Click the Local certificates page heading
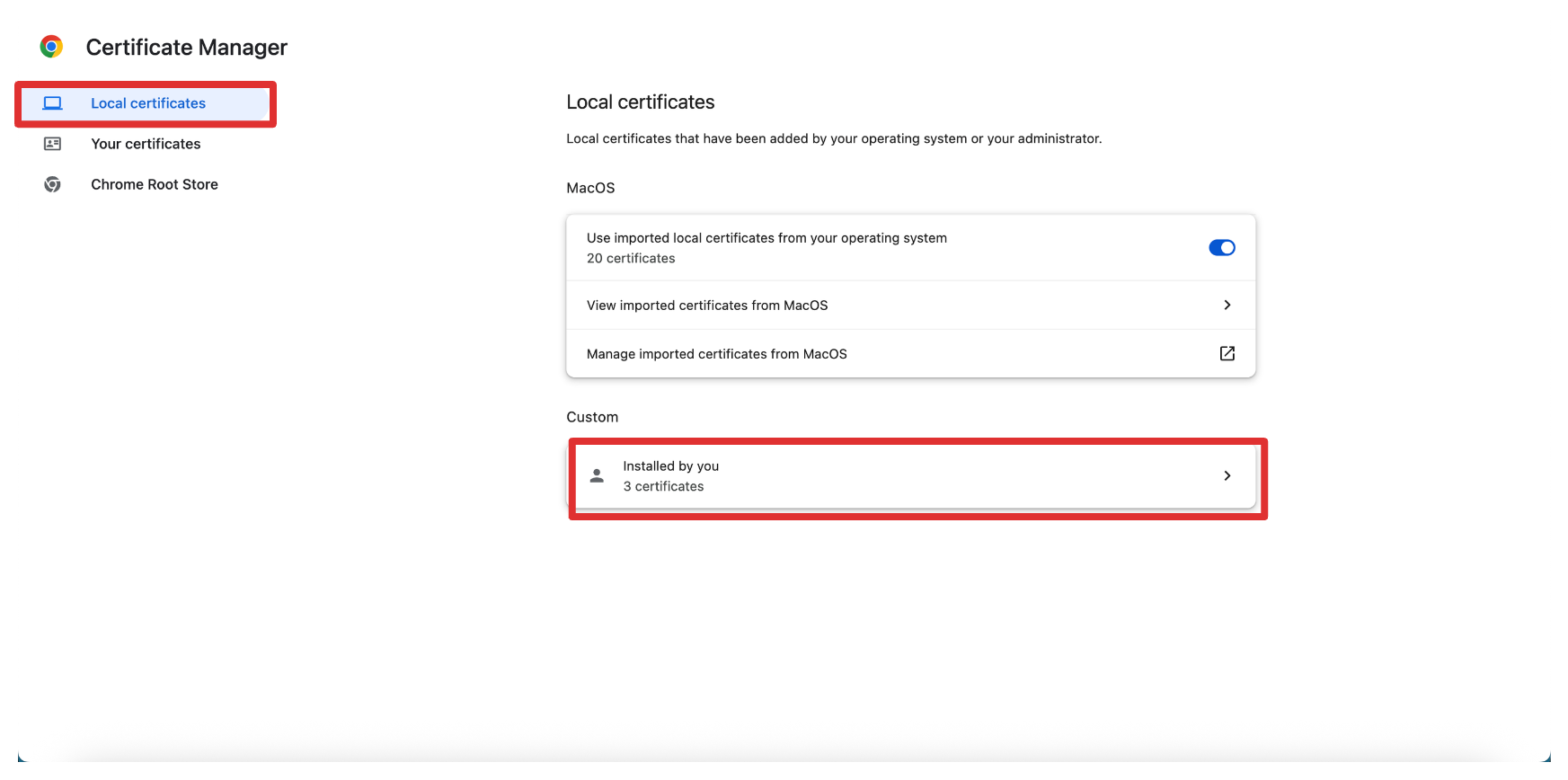Viewport: 1568px width, 780px height. pos(640,102)
